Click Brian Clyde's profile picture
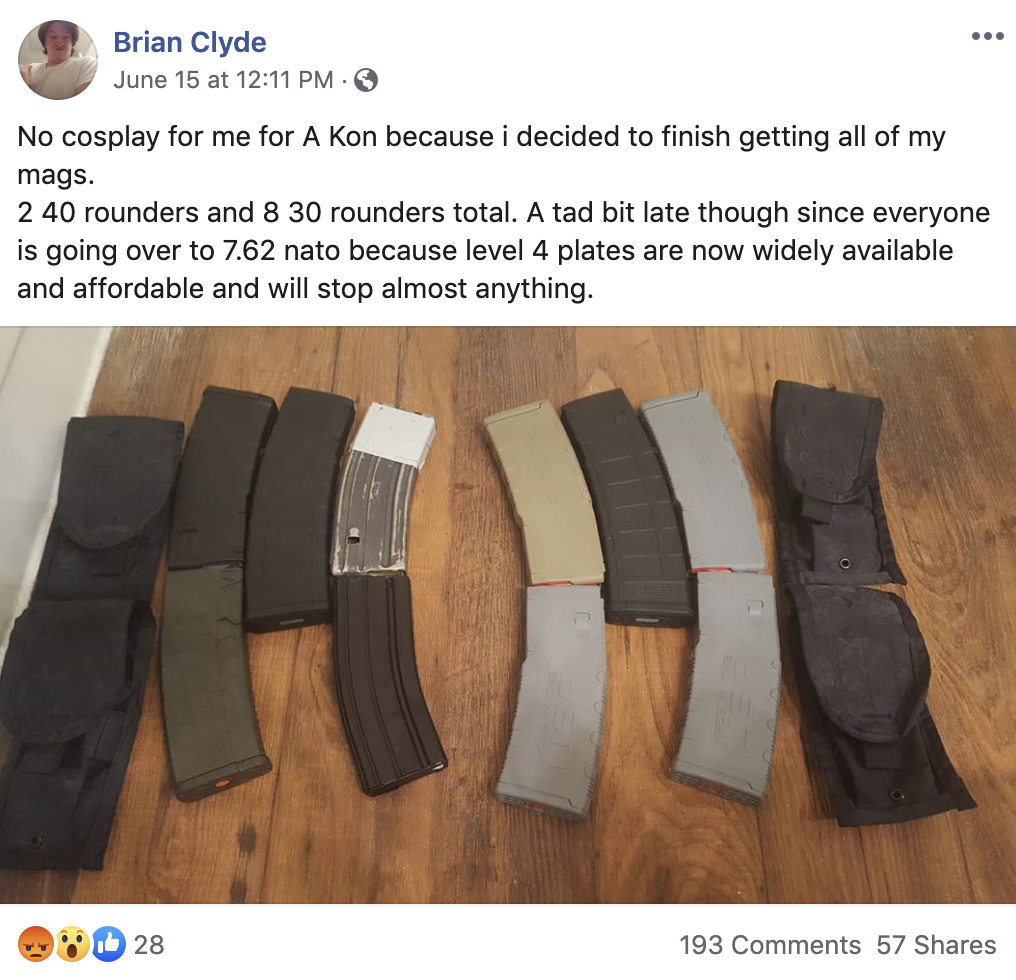 (58, 60)
